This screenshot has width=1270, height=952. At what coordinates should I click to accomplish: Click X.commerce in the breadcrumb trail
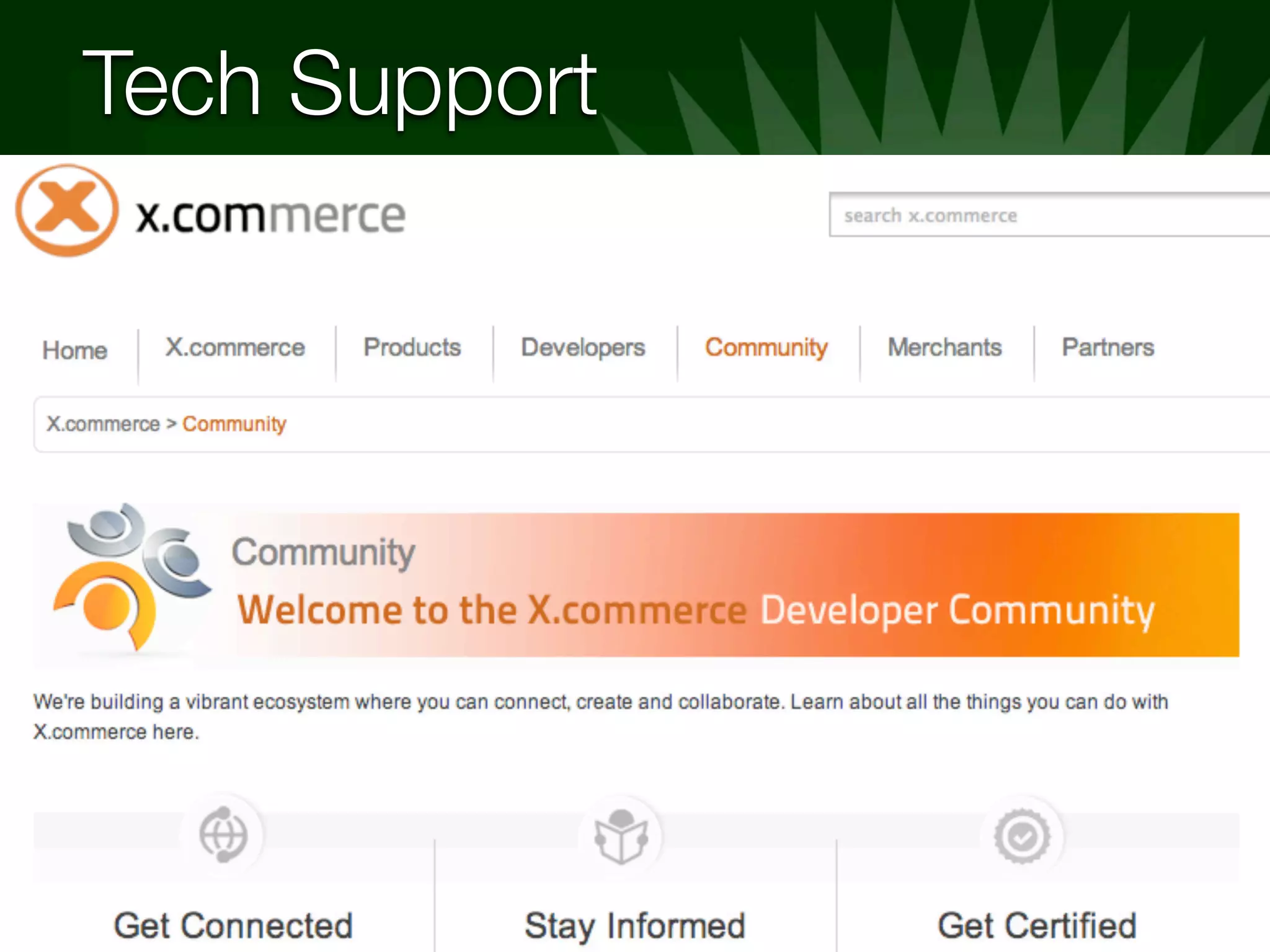(x=103, y=424)
